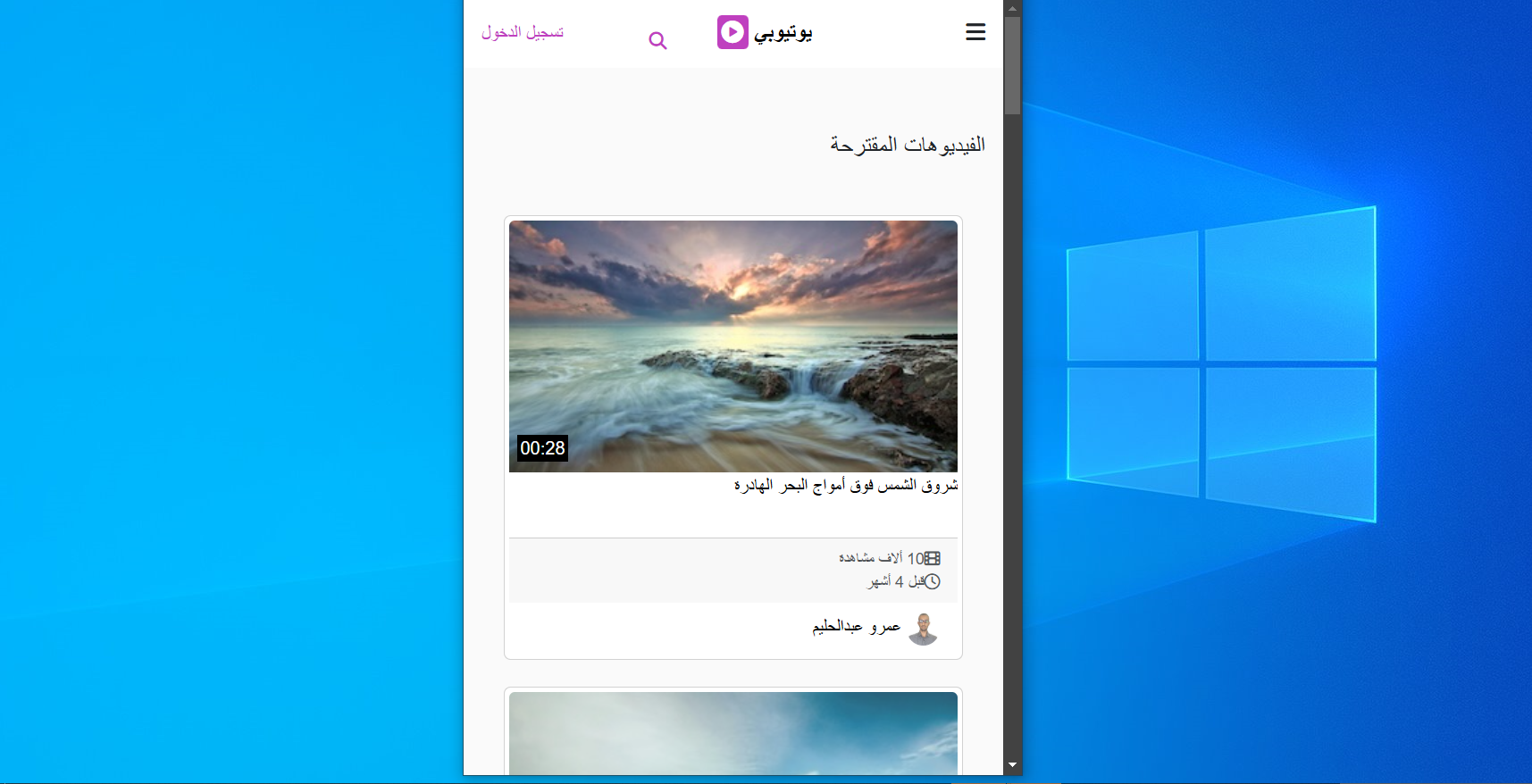Click the author avatar picture

pyautogui.click(x=923, y=629)
